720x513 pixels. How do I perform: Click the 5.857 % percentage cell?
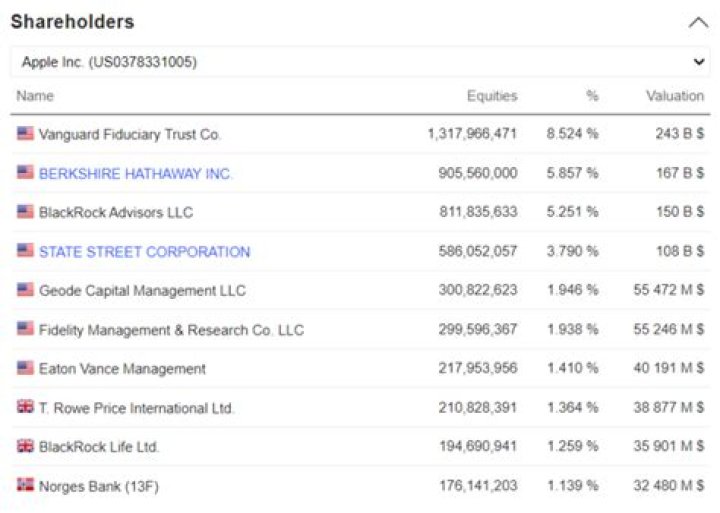[573, 173]
